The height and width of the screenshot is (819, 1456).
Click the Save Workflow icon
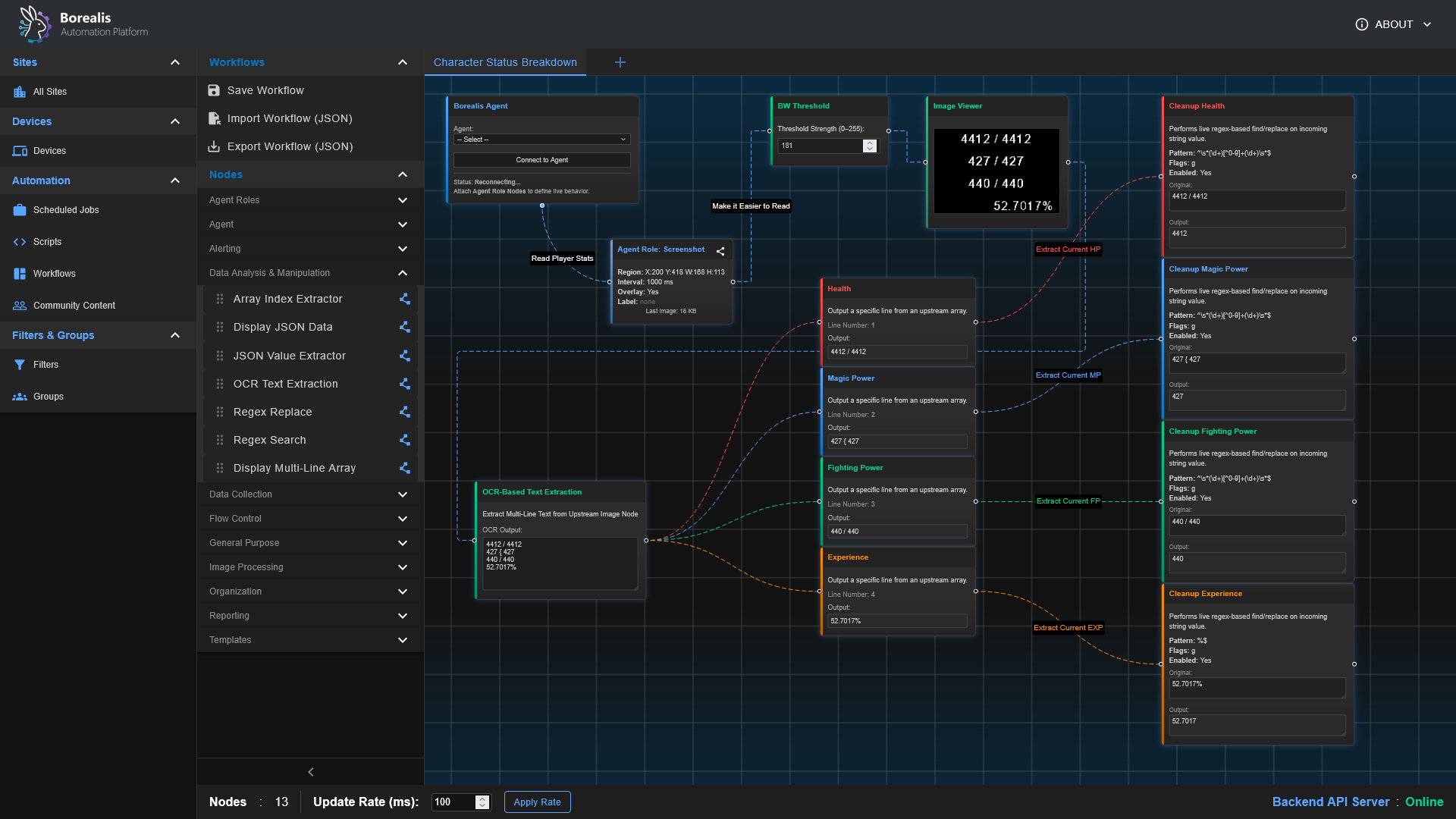(214, 90)
